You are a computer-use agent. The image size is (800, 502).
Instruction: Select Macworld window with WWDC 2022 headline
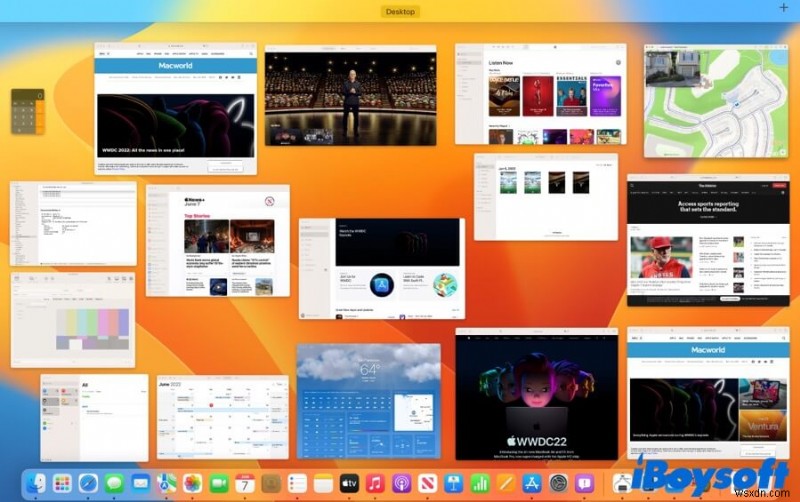pyautogui.click(x=176, y=109)
